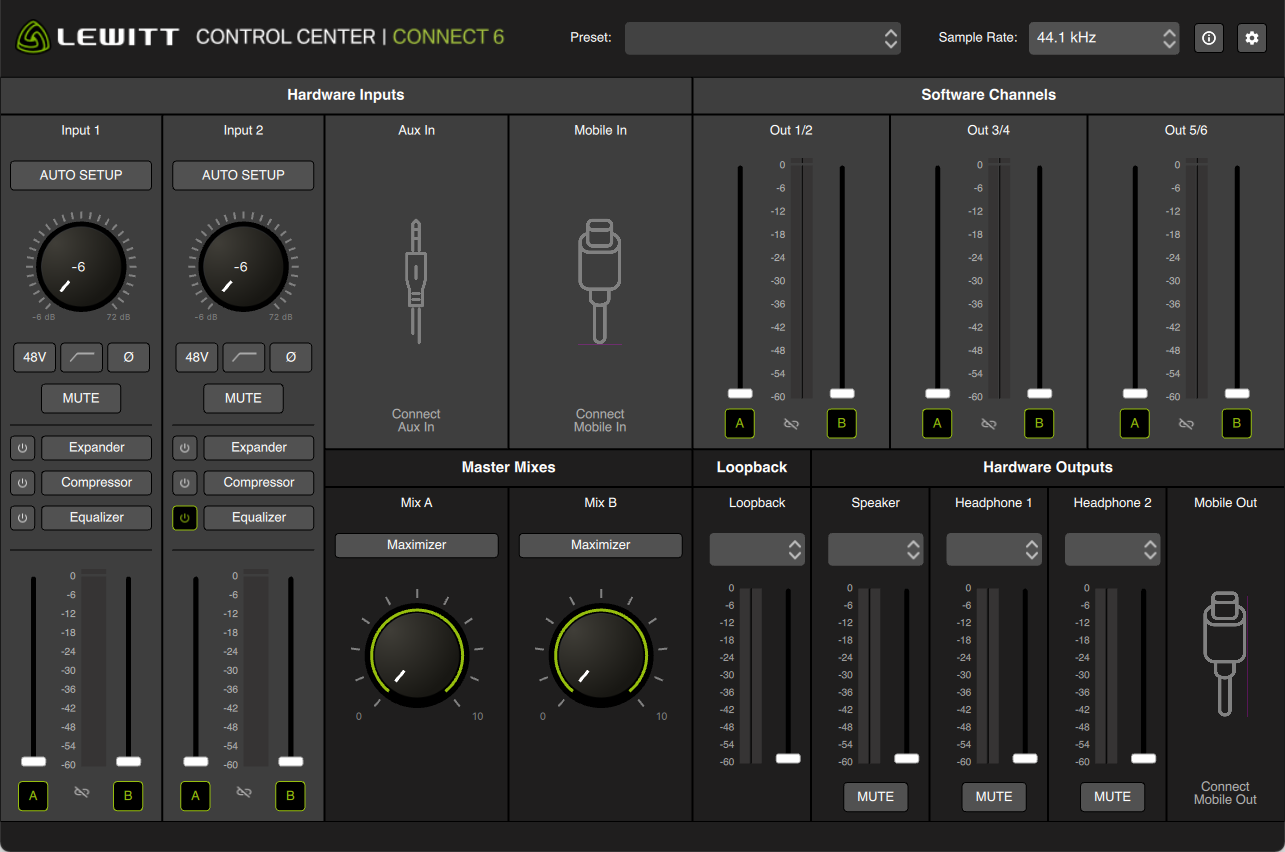Viewport: 1285px width, 852px height.
Task: Open Input 1 Expander settings
Action: click(97, 448)
